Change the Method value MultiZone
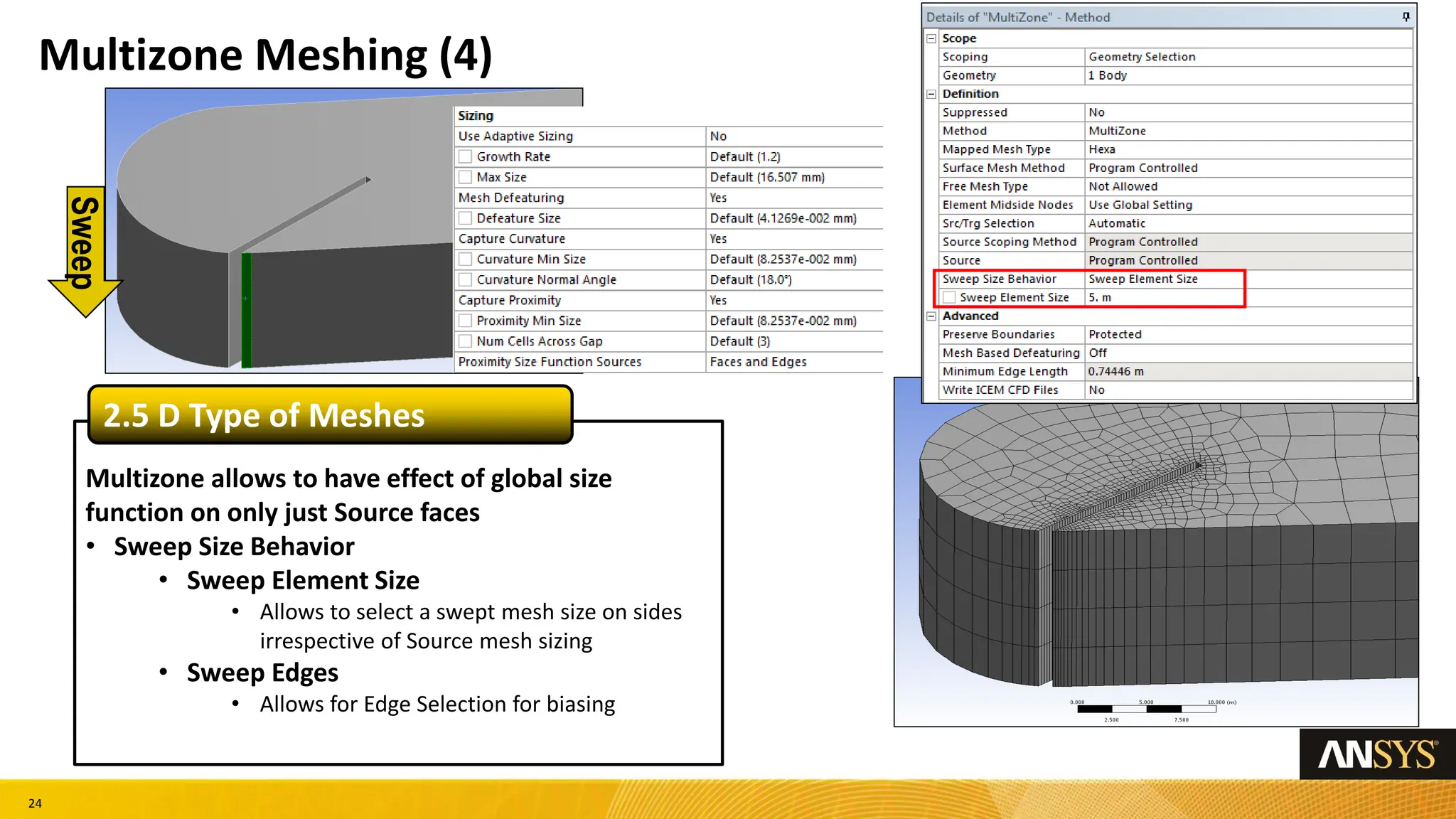This screenshot has height=819, width=1456. pyautogui.click(x=1248, y=131)
